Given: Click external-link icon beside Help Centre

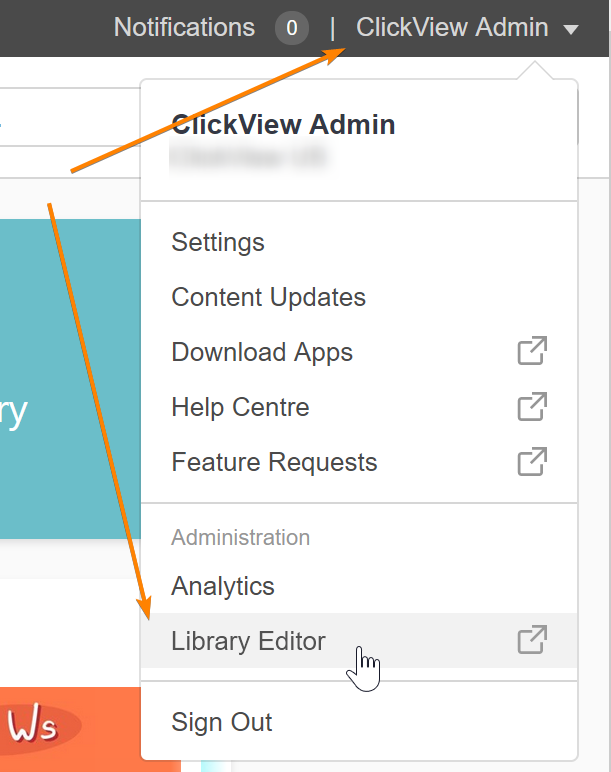Looking at the screenshot, I should tap(532, 407).
